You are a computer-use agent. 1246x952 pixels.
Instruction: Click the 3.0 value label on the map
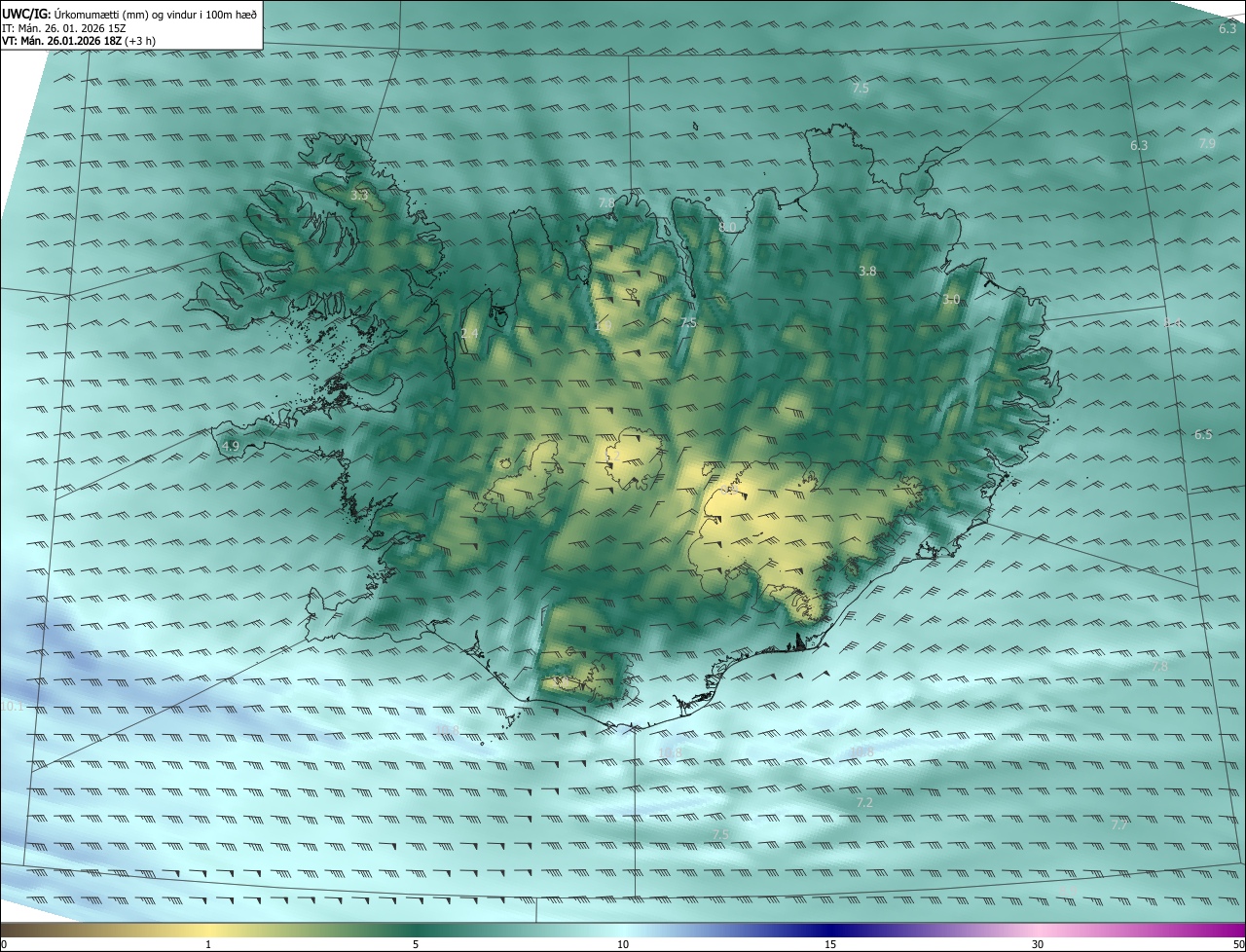click(x=951, y=299)
